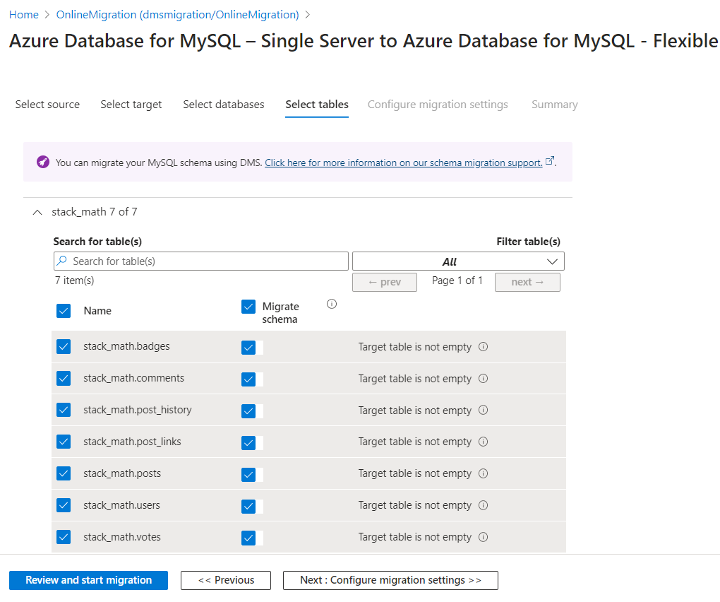The image size is (720, 602).
Task: Uncheck the stack_math.badges table checkbox
Action: (x=64, y=347)
